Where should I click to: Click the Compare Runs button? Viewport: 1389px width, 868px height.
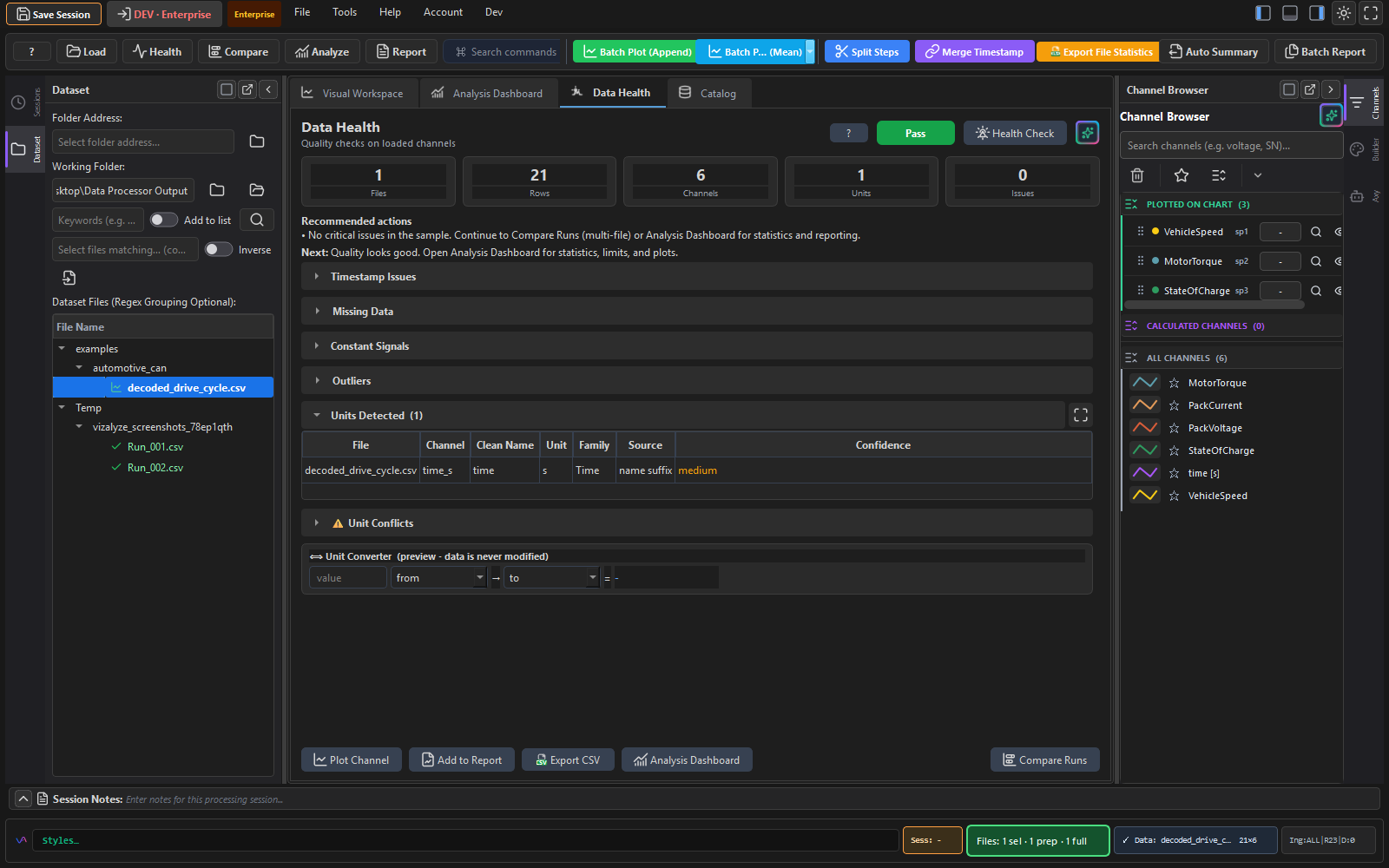(x=1045, y=759)
